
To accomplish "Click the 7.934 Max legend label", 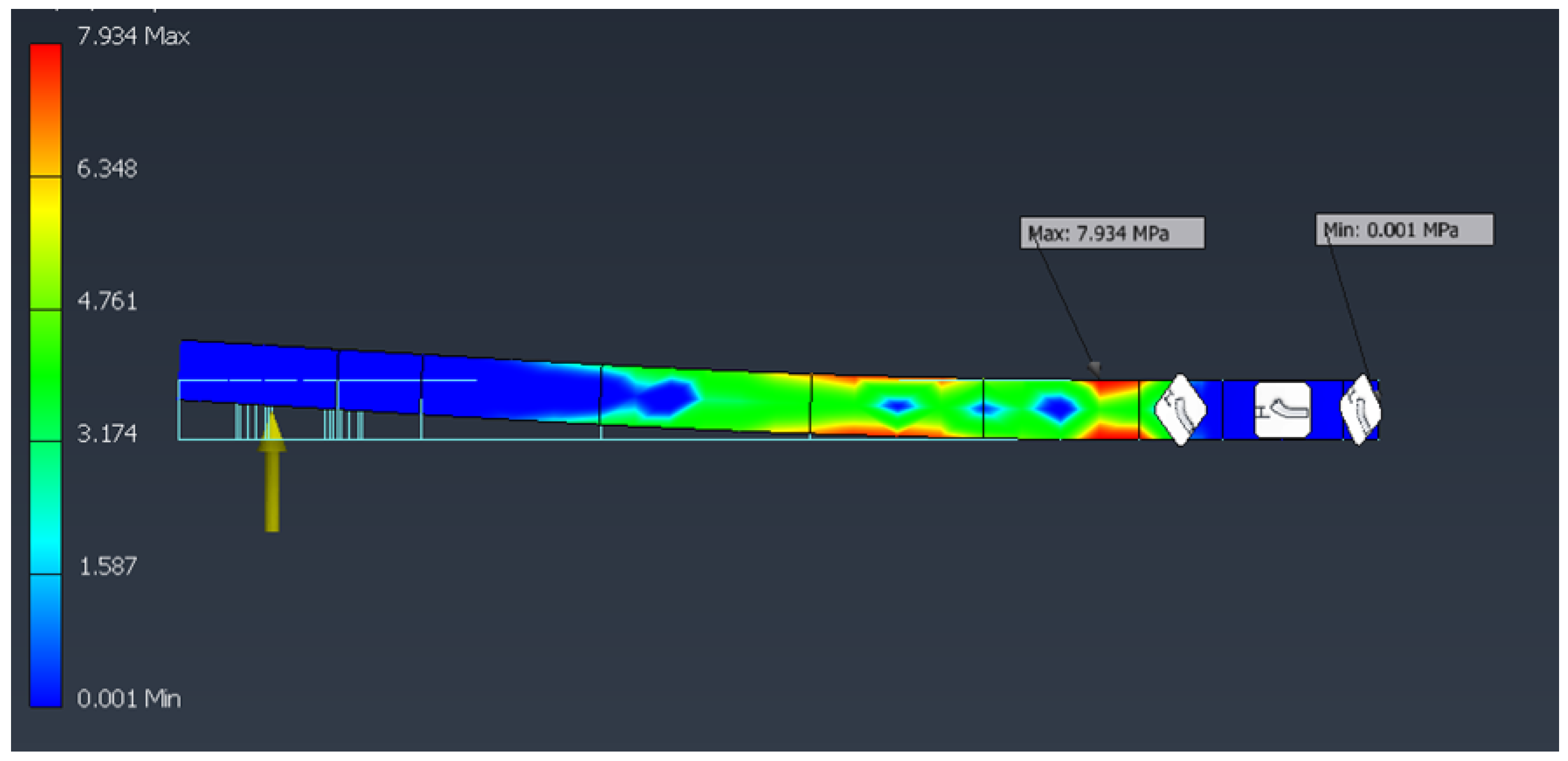I will pos(133,37).
